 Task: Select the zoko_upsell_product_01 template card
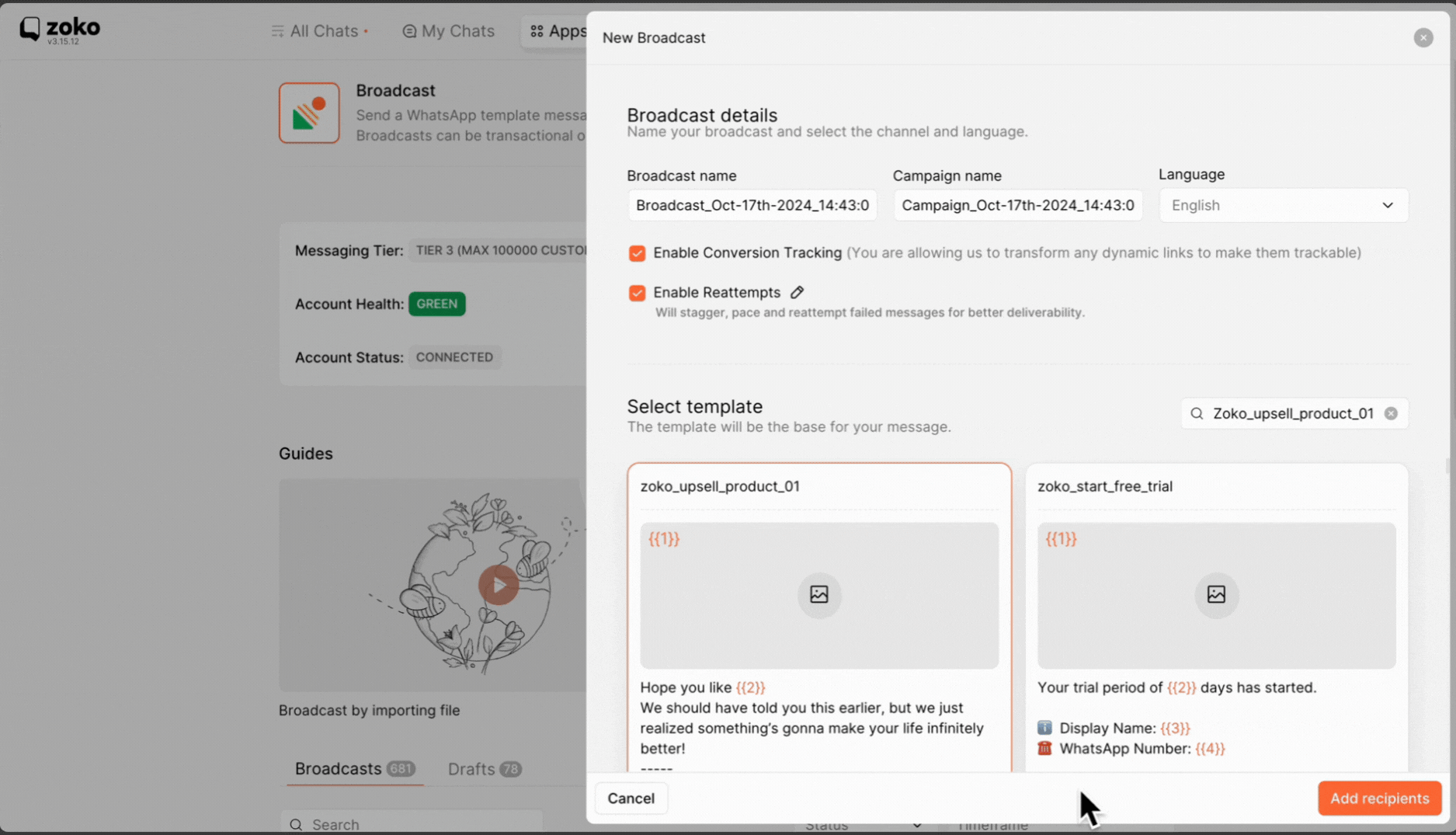tap(819, 618)
